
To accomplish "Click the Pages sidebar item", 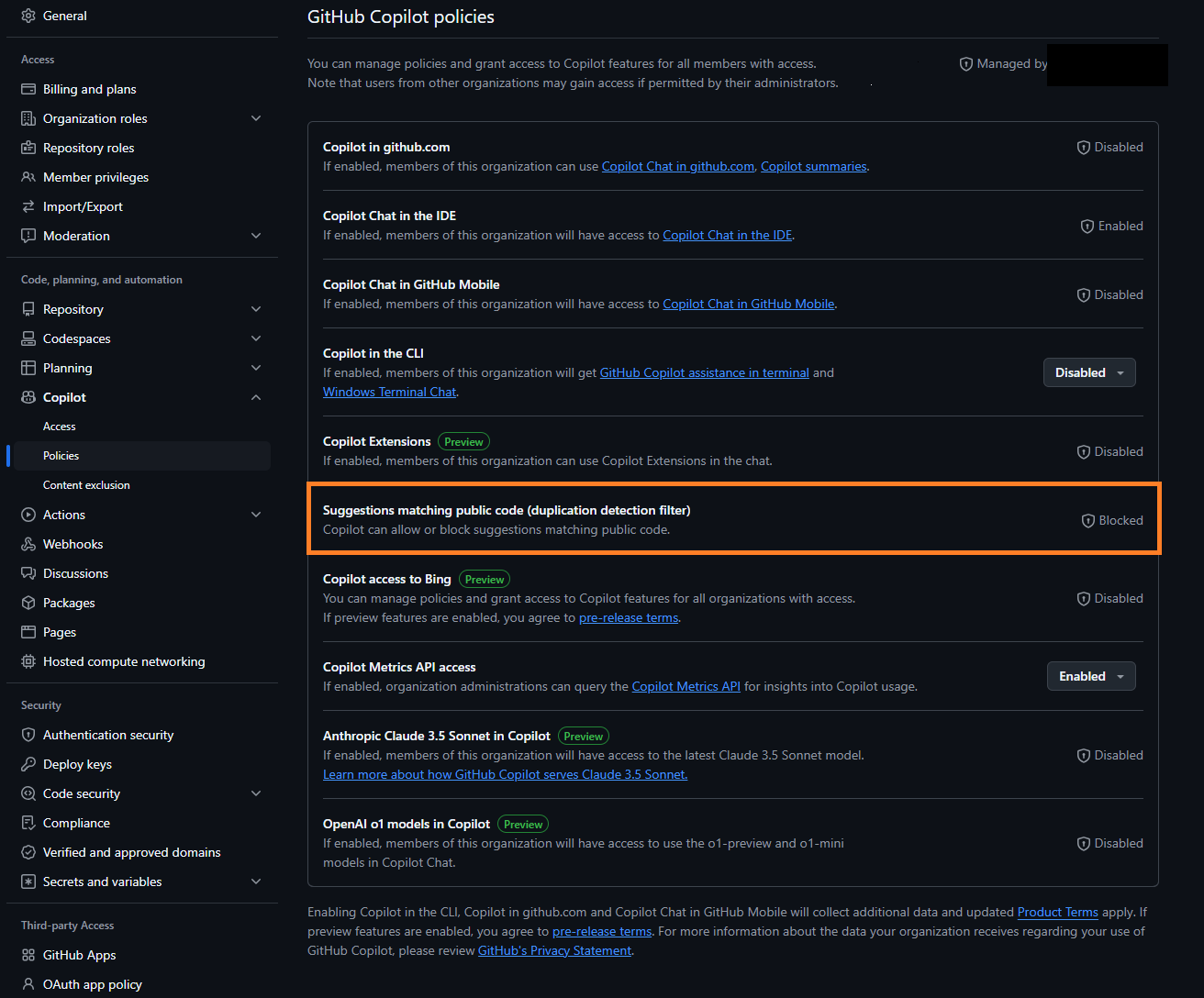I will coord(142,632).
